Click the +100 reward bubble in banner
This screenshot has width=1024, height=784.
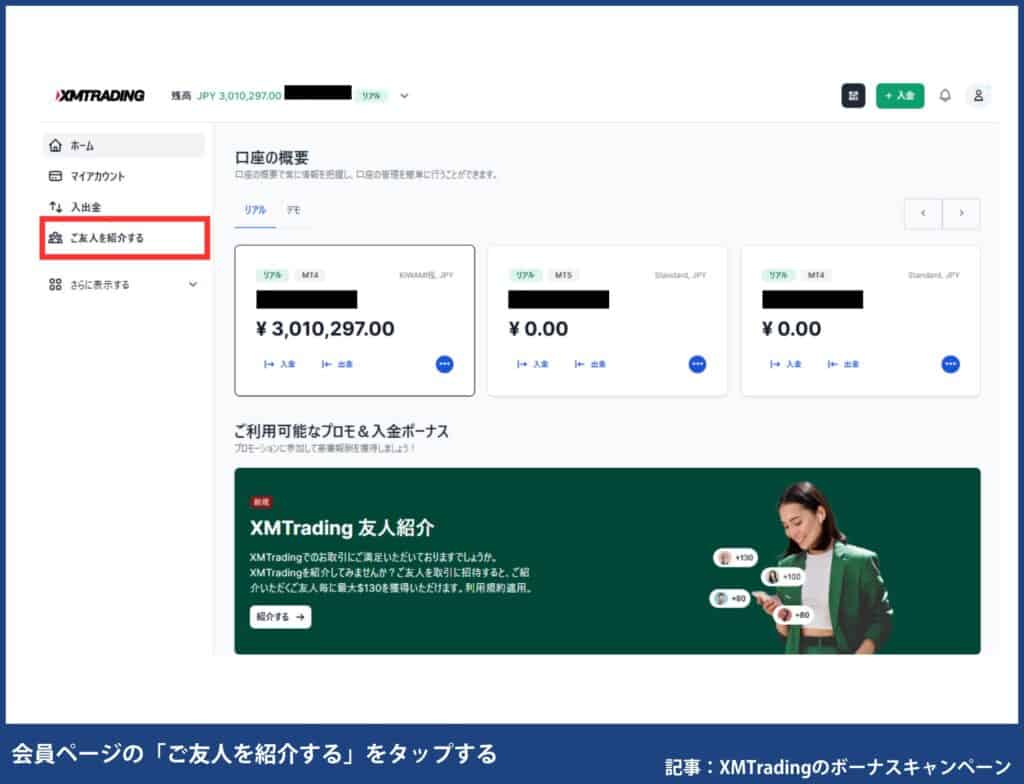(783, 577)
